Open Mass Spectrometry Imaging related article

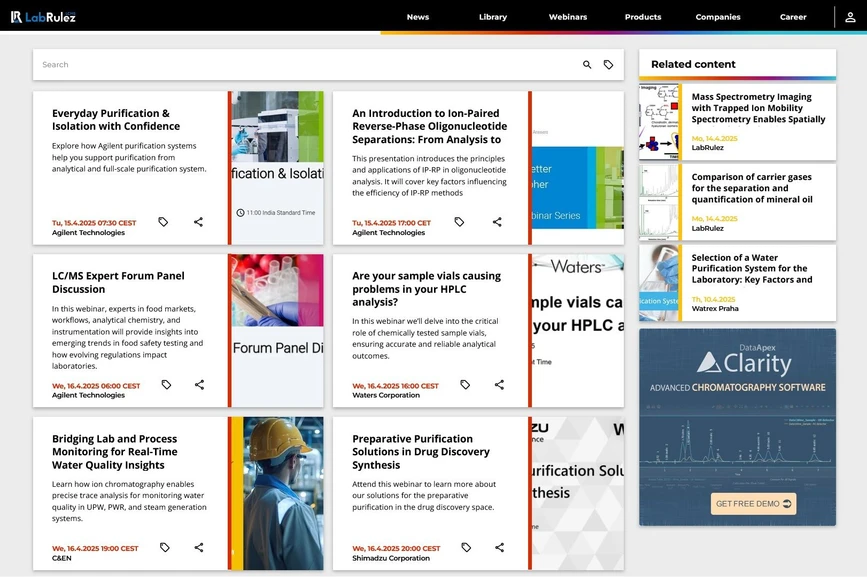(x=758, y=108)
